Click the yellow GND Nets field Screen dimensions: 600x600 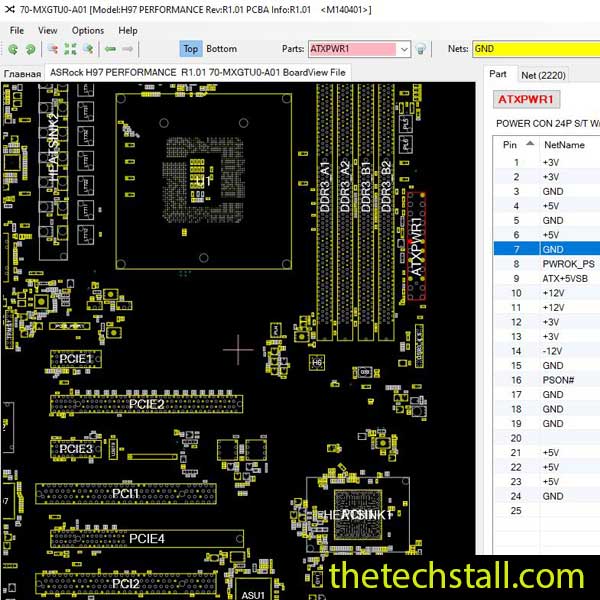pos(535,48)
